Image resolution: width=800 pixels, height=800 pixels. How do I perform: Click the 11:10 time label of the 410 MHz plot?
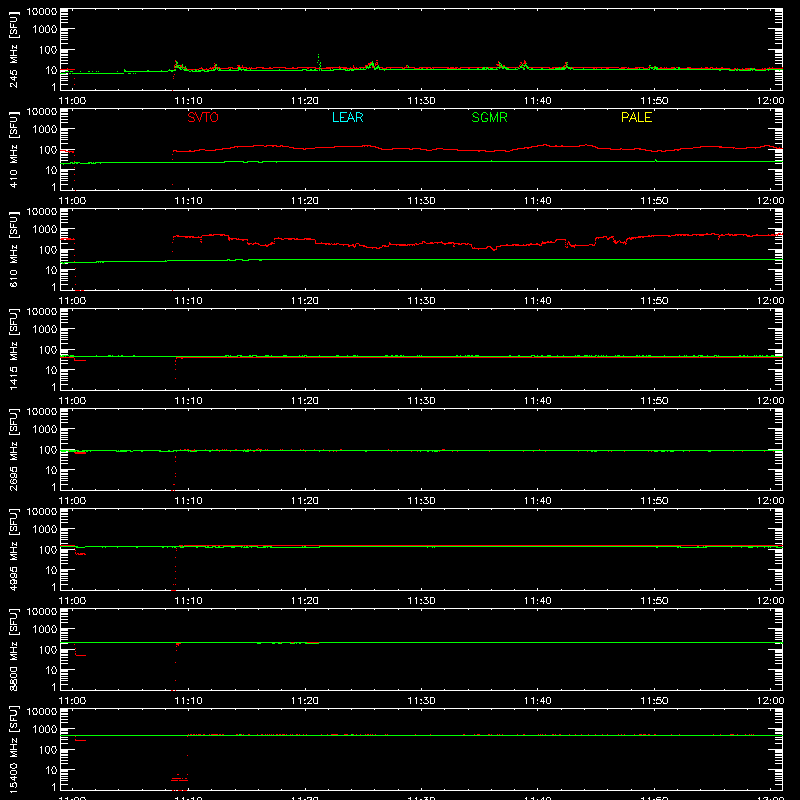tap(189, 201)
